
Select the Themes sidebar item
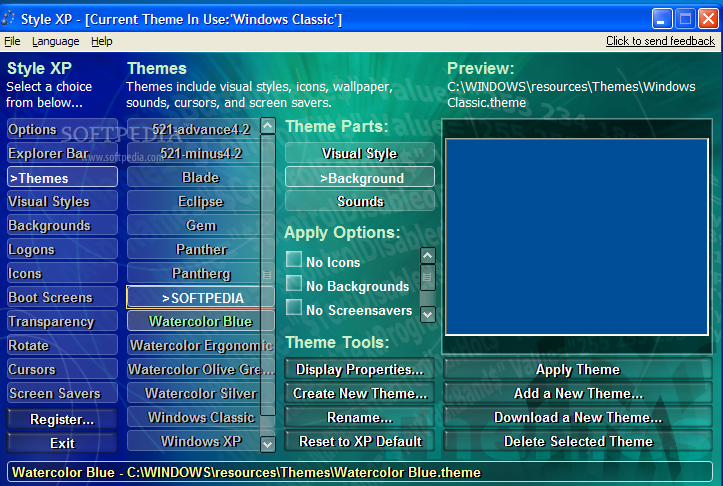pos(62,178)
